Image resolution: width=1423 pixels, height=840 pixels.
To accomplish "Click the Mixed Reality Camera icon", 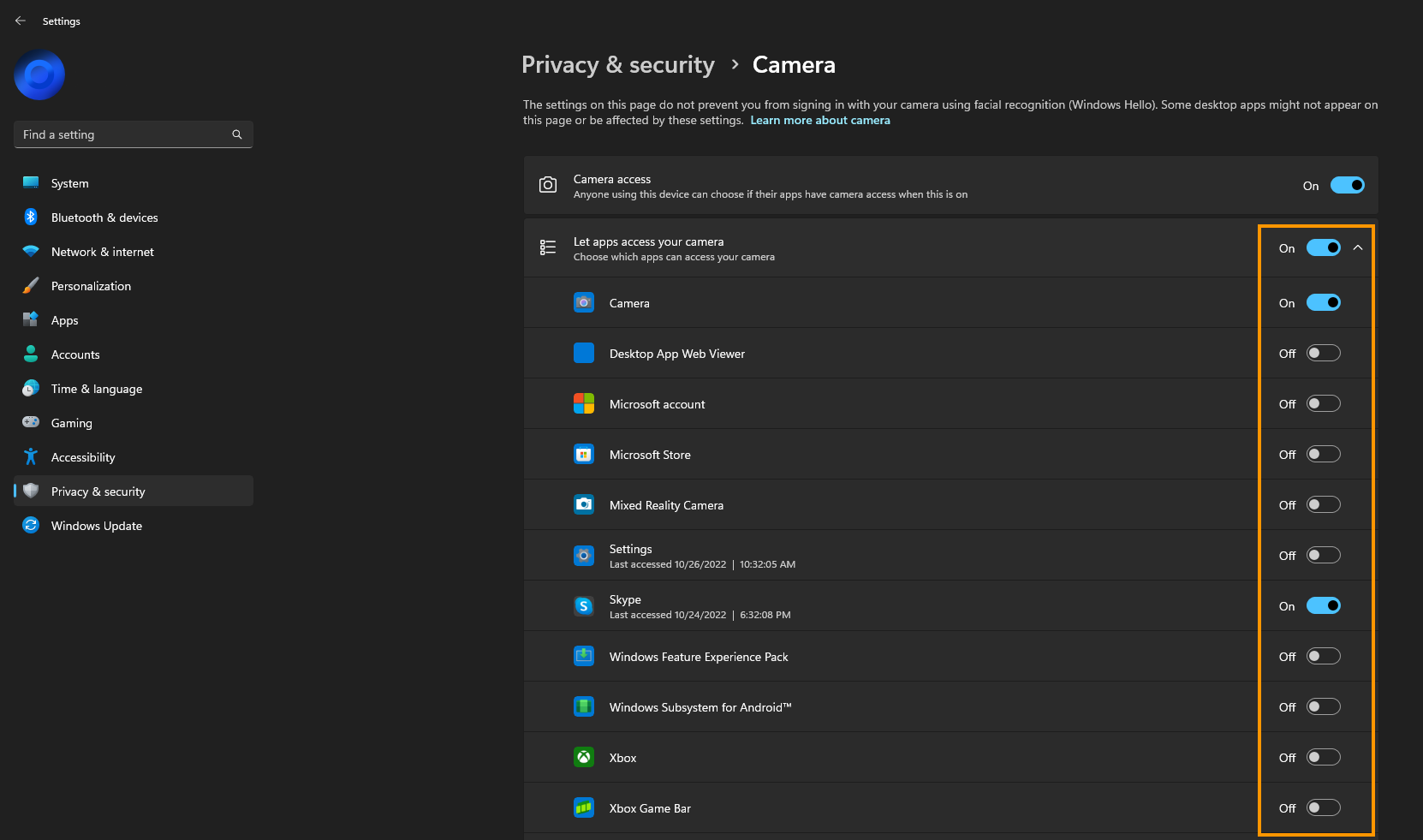I will (x=584, y=504).
